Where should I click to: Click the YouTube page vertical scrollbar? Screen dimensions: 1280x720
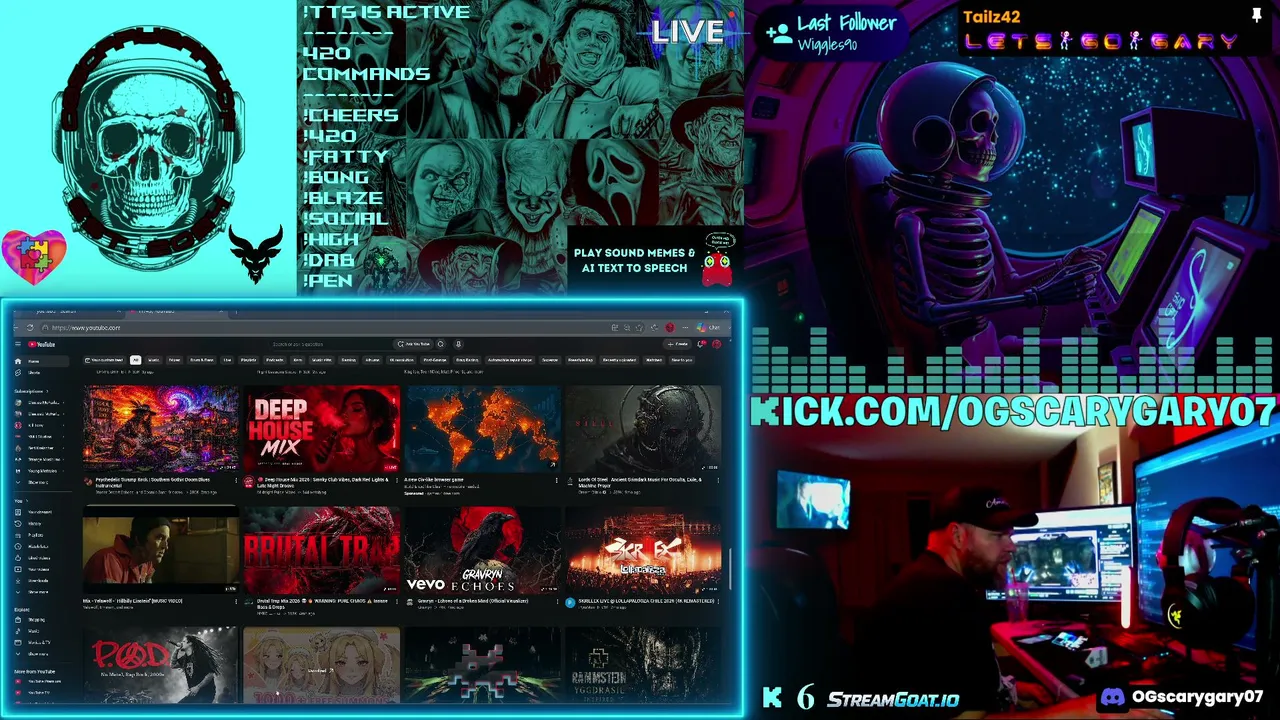pyautogui.click(x=731, y=570)
